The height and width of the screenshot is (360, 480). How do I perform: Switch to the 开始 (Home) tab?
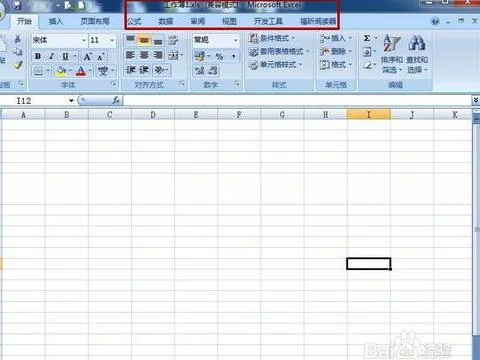point(24,21)
